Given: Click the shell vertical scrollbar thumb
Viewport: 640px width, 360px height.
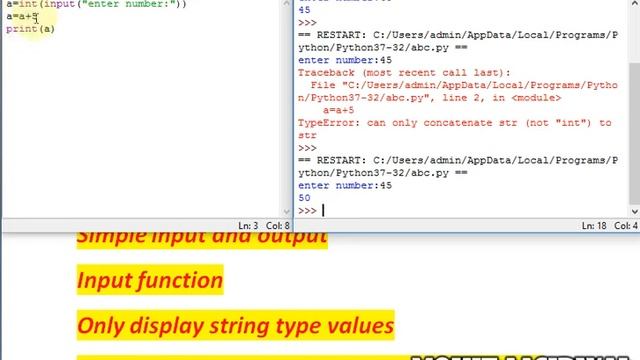Looking at the screenshot, I should tap(635, 133).
